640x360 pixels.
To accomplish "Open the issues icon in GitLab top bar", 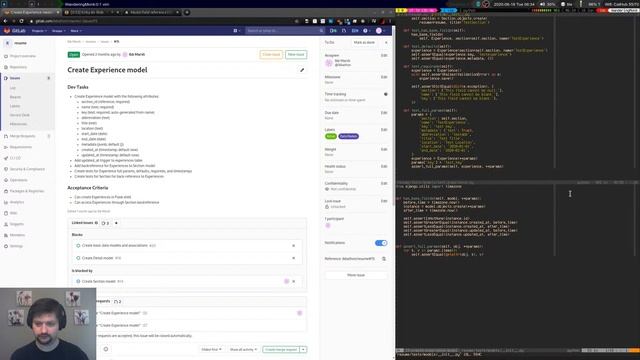I will (x=333, y=31).
